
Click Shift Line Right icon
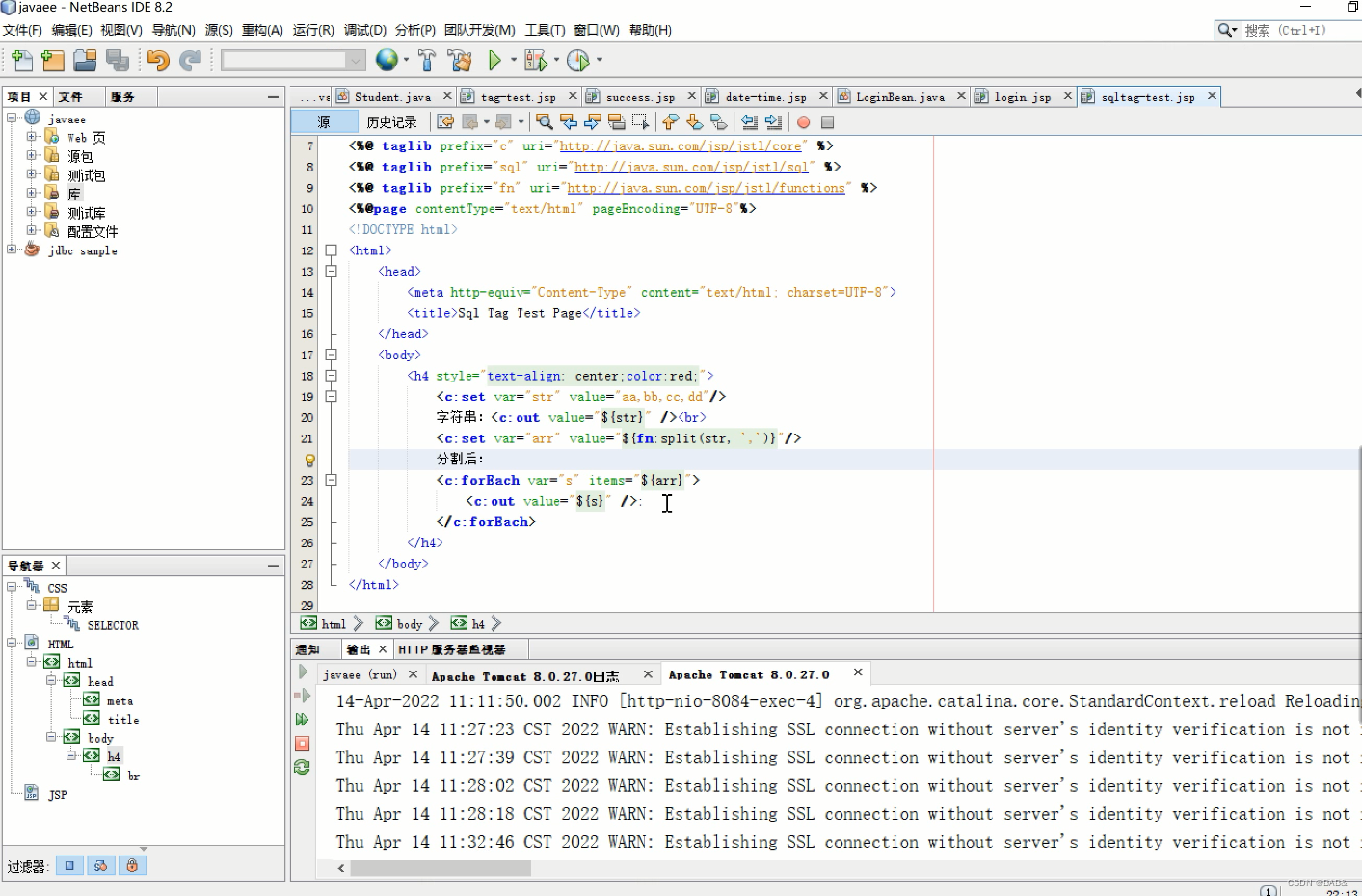pyautogui.click(x=774, y=121)
